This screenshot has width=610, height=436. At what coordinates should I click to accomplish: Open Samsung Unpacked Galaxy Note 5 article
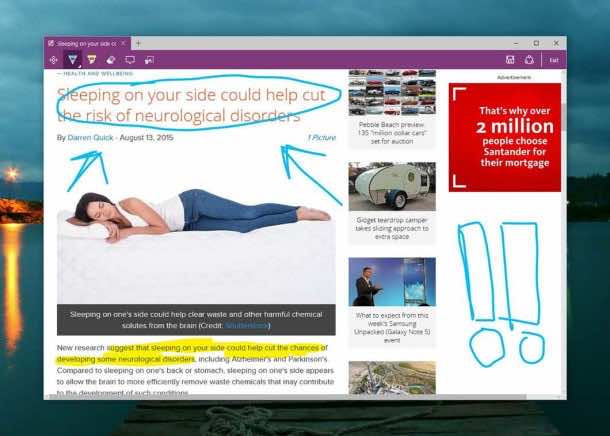[392, 282]
